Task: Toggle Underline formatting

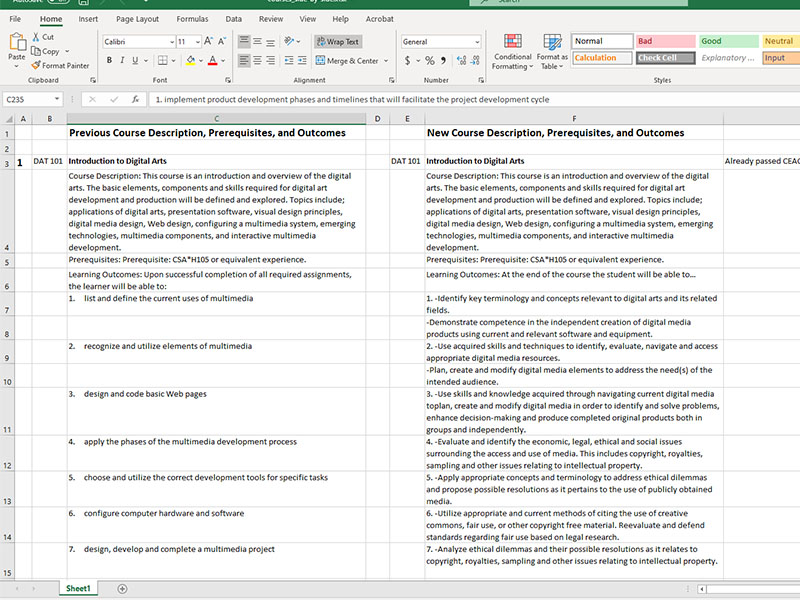Action: pyautogui.click(x=135, y=60)
